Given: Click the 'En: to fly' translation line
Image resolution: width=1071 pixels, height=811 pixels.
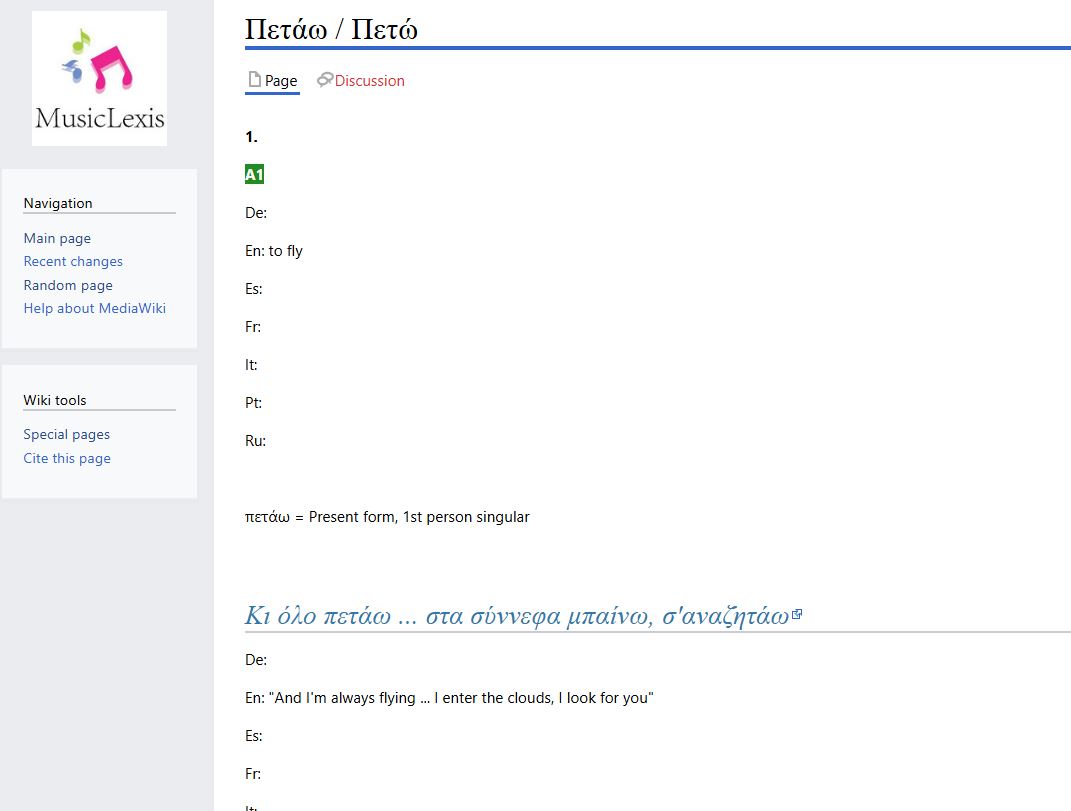Looking at the screenshot, I should [x=274, y=251].
